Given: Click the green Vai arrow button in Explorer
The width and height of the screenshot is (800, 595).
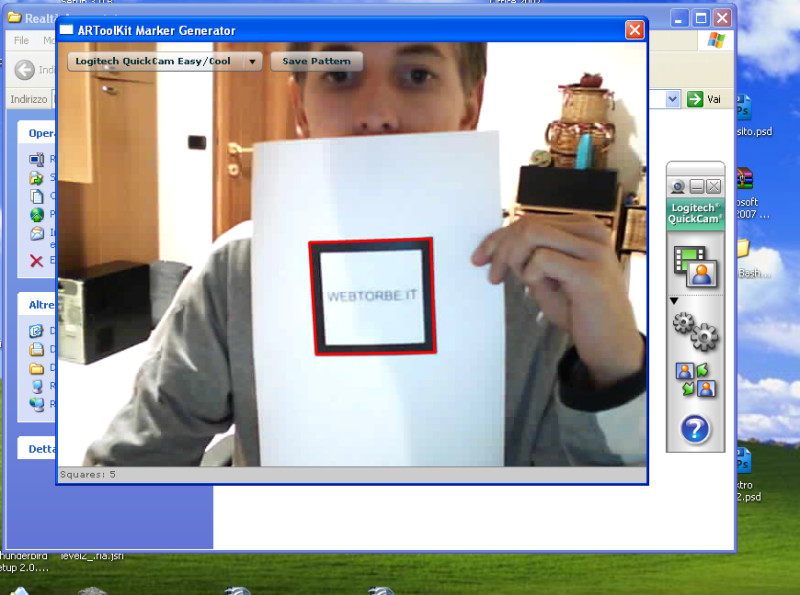Looking at the screenshot, I should (x=695, y=99).
